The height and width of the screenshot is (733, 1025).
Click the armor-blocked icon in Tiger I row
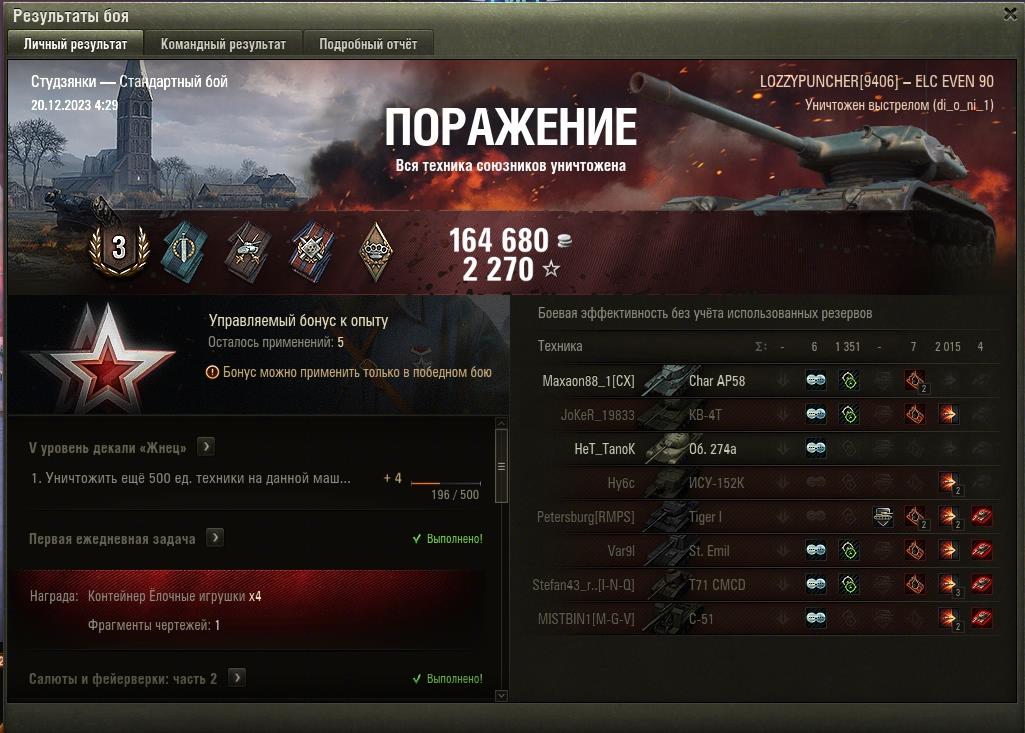[x=883, y=517]
